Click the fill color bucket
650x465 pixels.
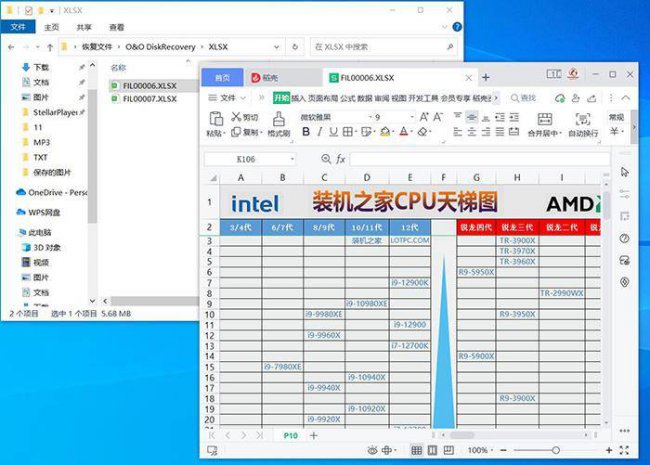pyautogui.click(x=385, y=132)
